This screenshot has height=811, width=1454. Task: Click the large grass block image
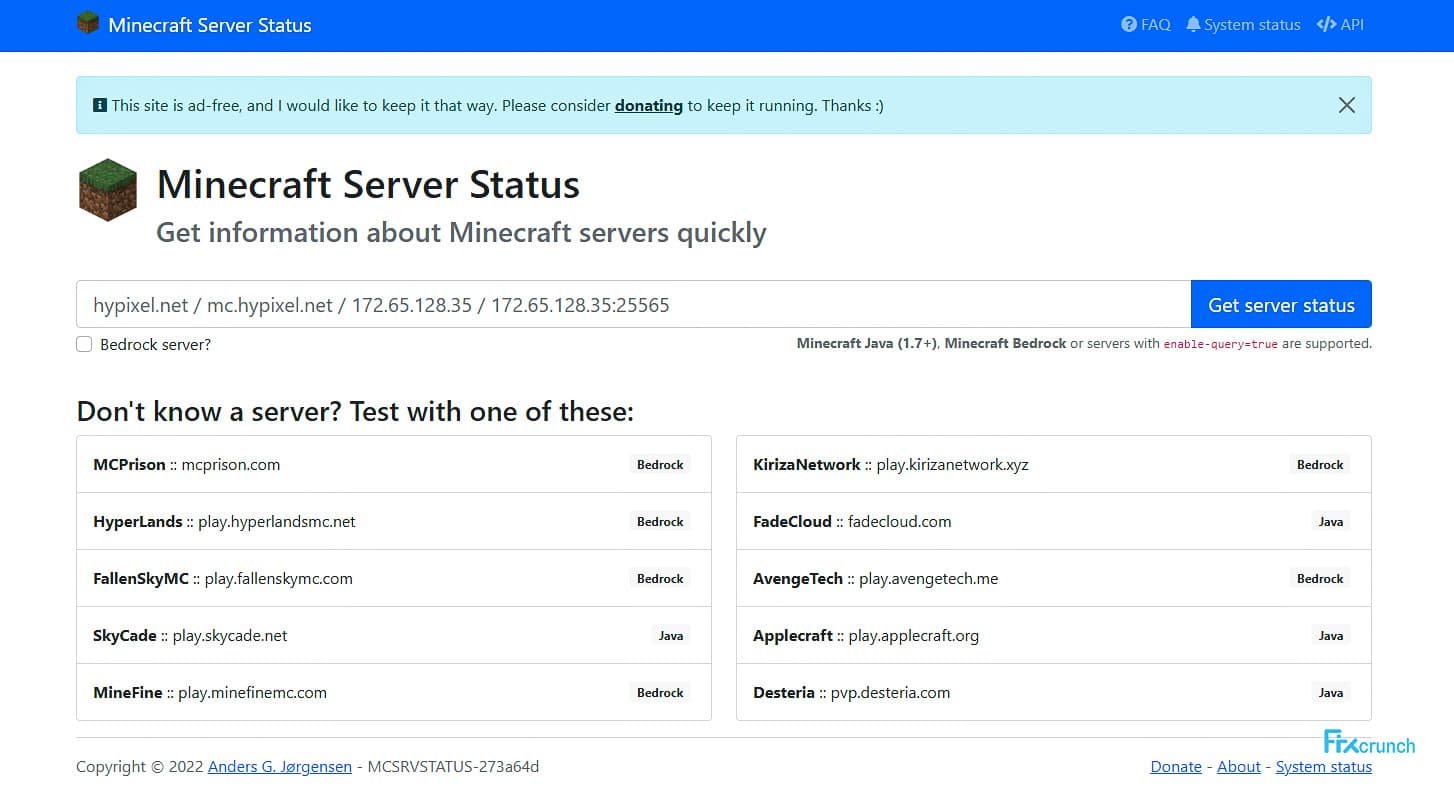108,190
